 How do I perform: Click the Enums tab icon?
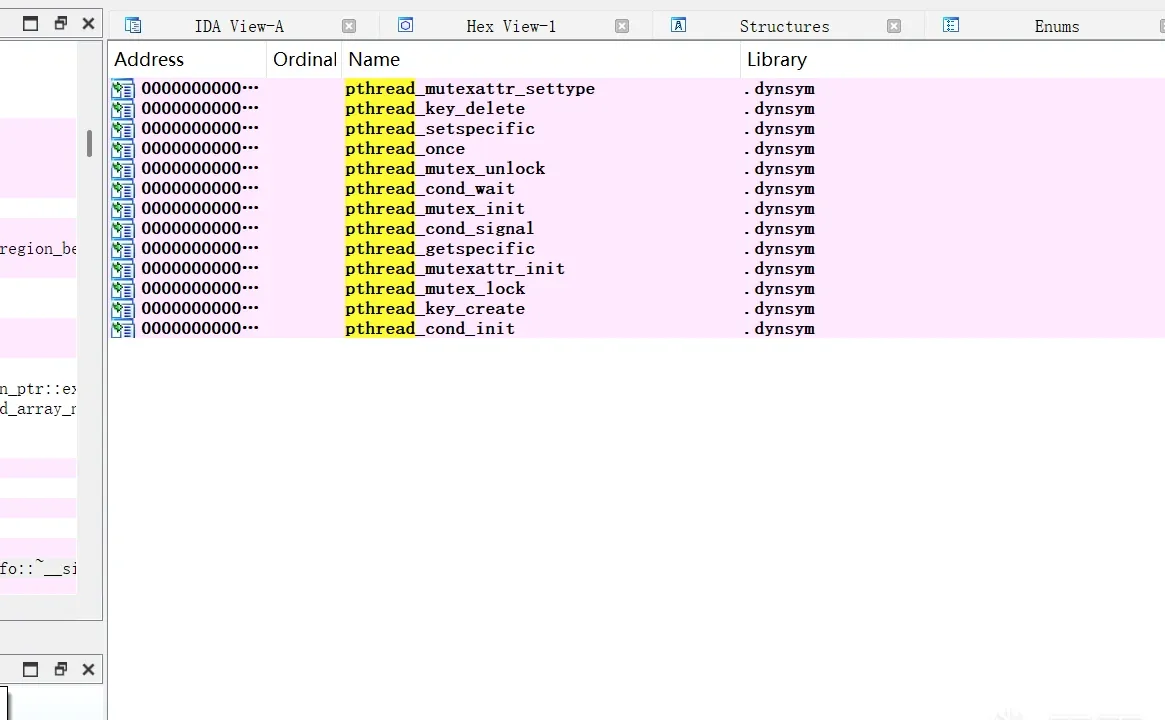pyautogui.click(x=950, y=25)
